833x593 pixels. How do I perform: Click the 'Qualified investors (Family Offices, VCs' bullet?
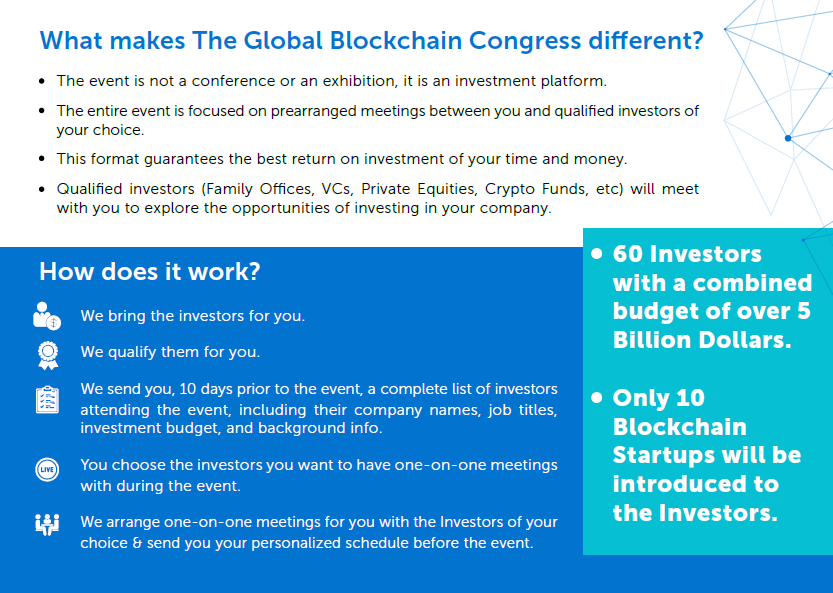click(378, 198)
